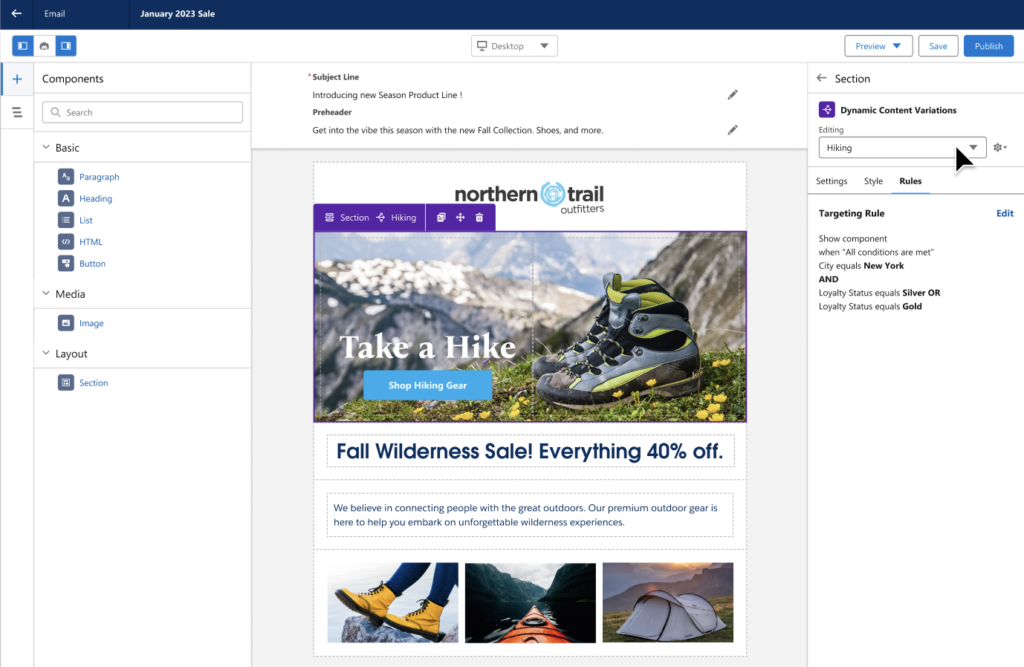
Task: Save the email draft
Action: tap(938, 46)
